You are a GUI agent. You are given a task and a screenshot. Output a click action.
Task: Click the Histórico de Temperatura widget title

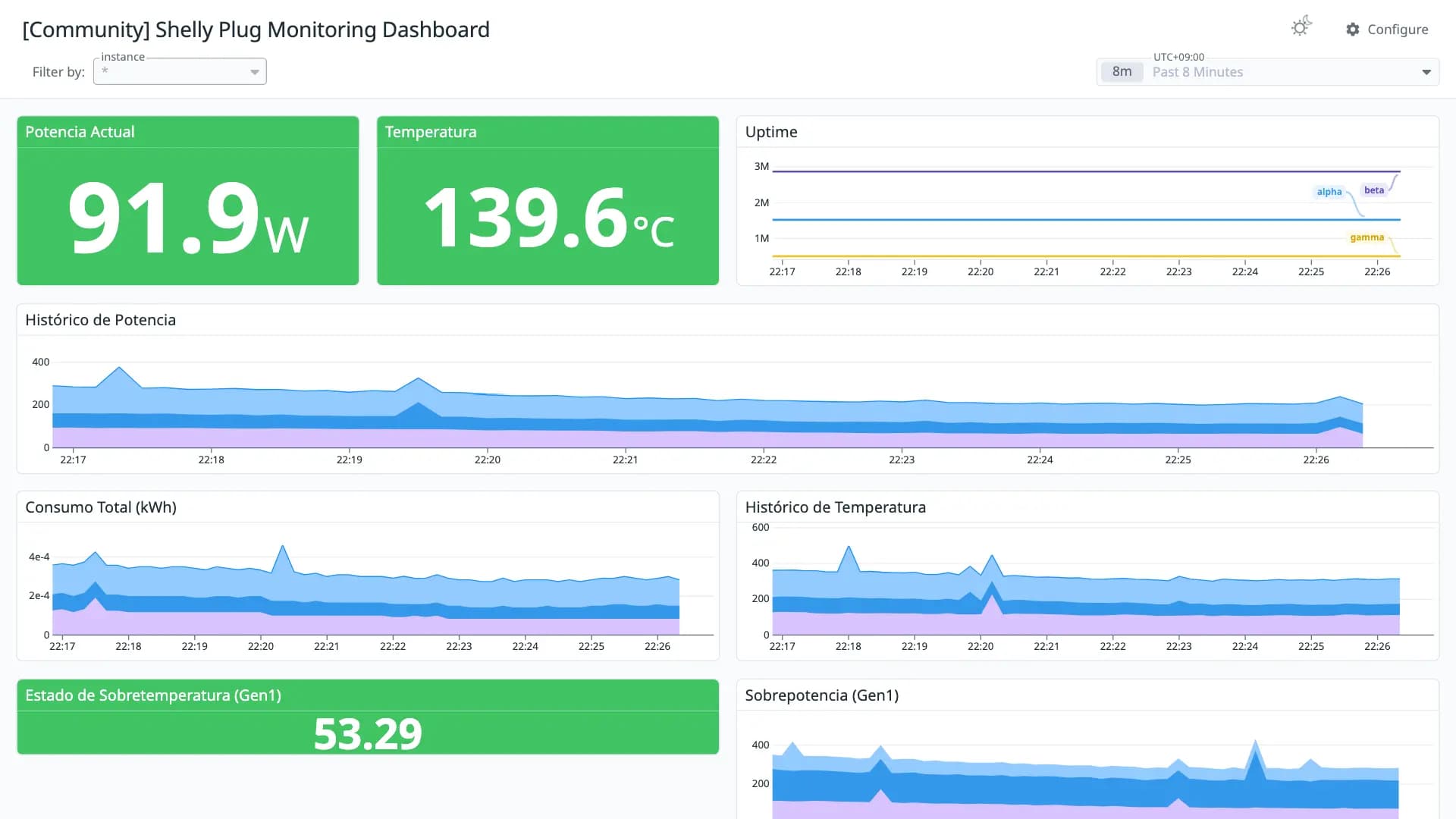(835, 507)
